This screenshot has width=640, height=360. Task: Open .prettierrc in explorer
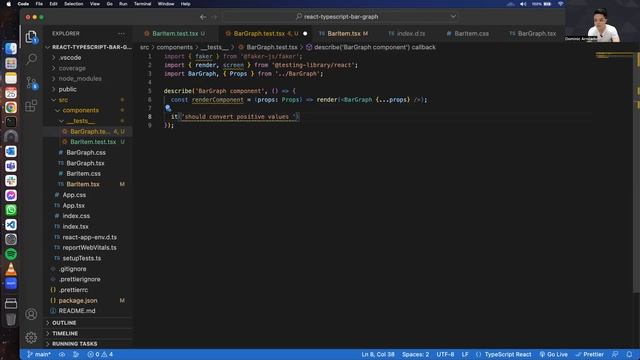point(73,290)
